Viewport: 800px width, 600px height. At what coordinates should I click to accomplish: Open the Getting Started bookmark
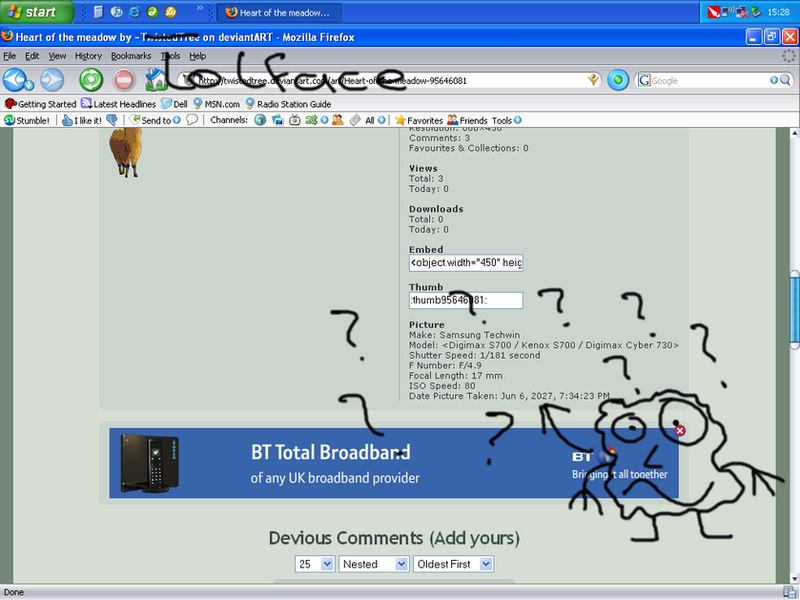[40, 104]
